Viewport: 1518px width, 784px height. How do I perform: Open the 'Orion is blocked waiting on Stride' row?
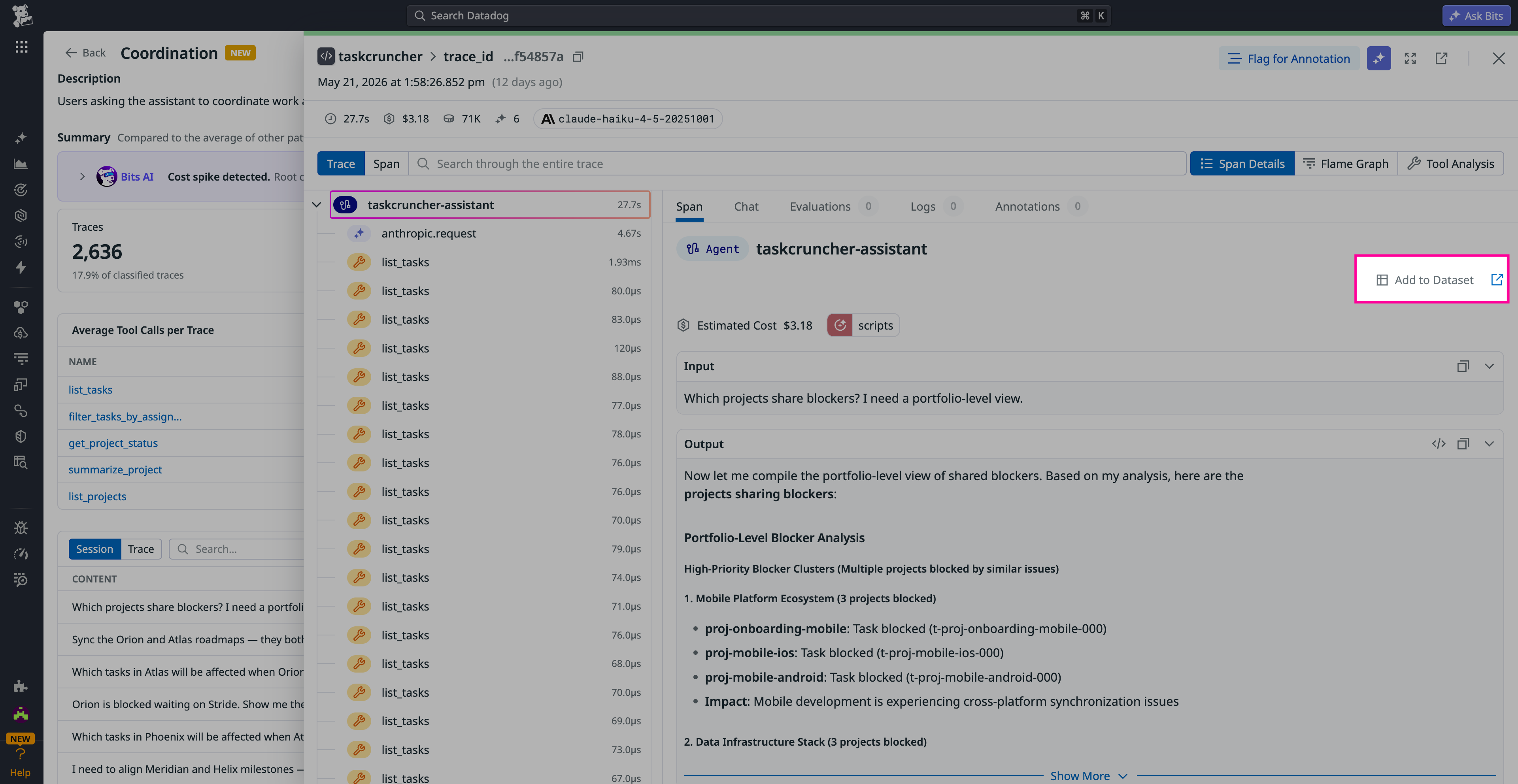181,705
